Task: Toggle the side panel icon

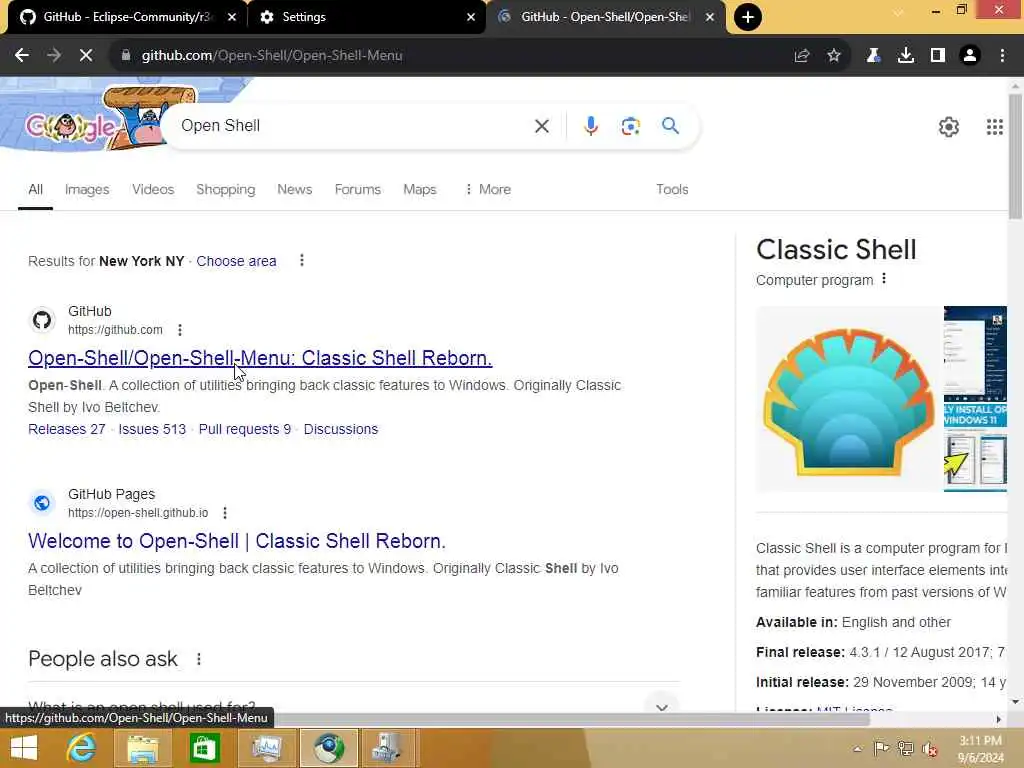Action: pos(938,56)
